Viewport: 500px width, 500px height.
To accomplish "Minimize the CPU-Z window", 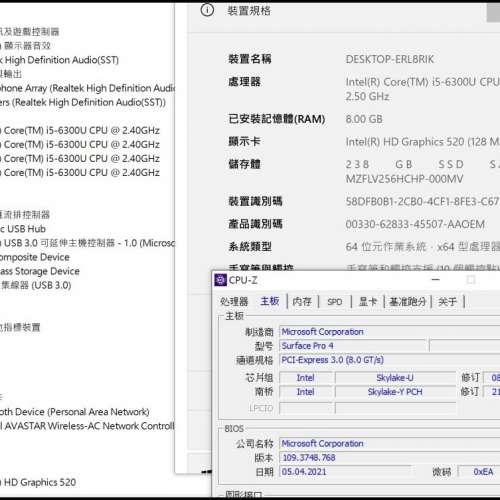I will 435,280.
